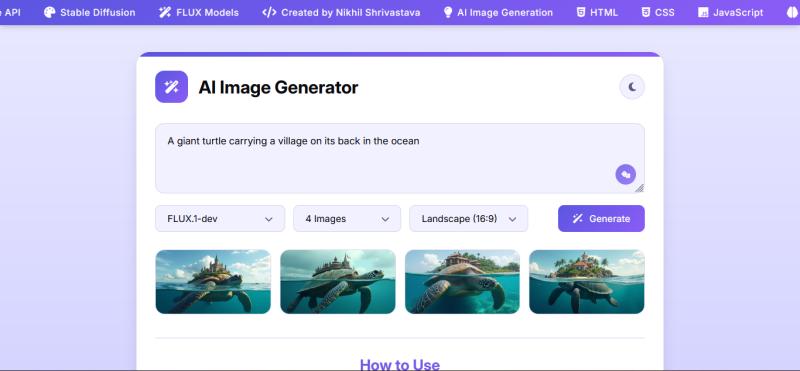Click the AI Image Generation banner text
The height and width of the screenshot is (371, 800).
click(x=505, y=12)
